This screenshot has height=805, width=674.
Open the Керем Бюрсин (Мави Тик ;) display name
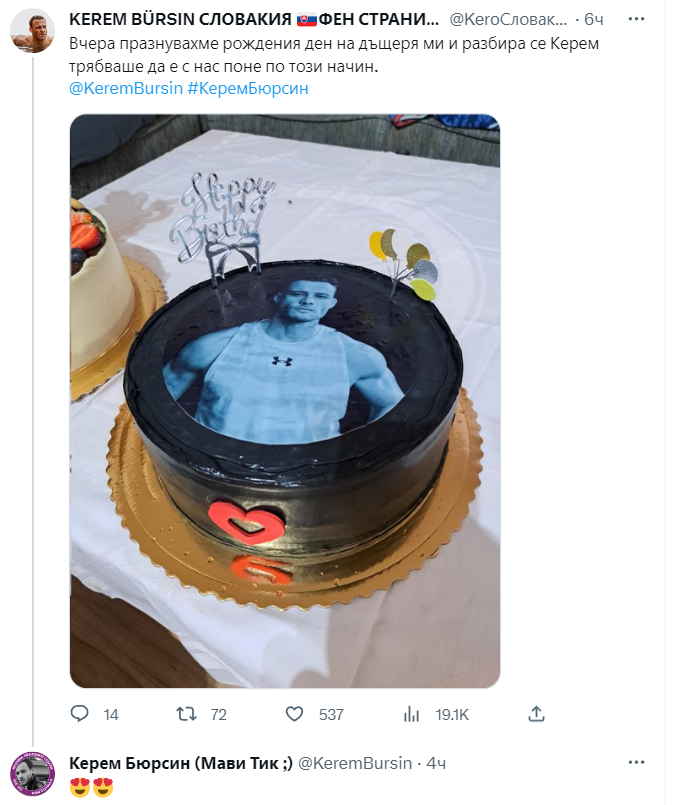click(x=180, y=763)
